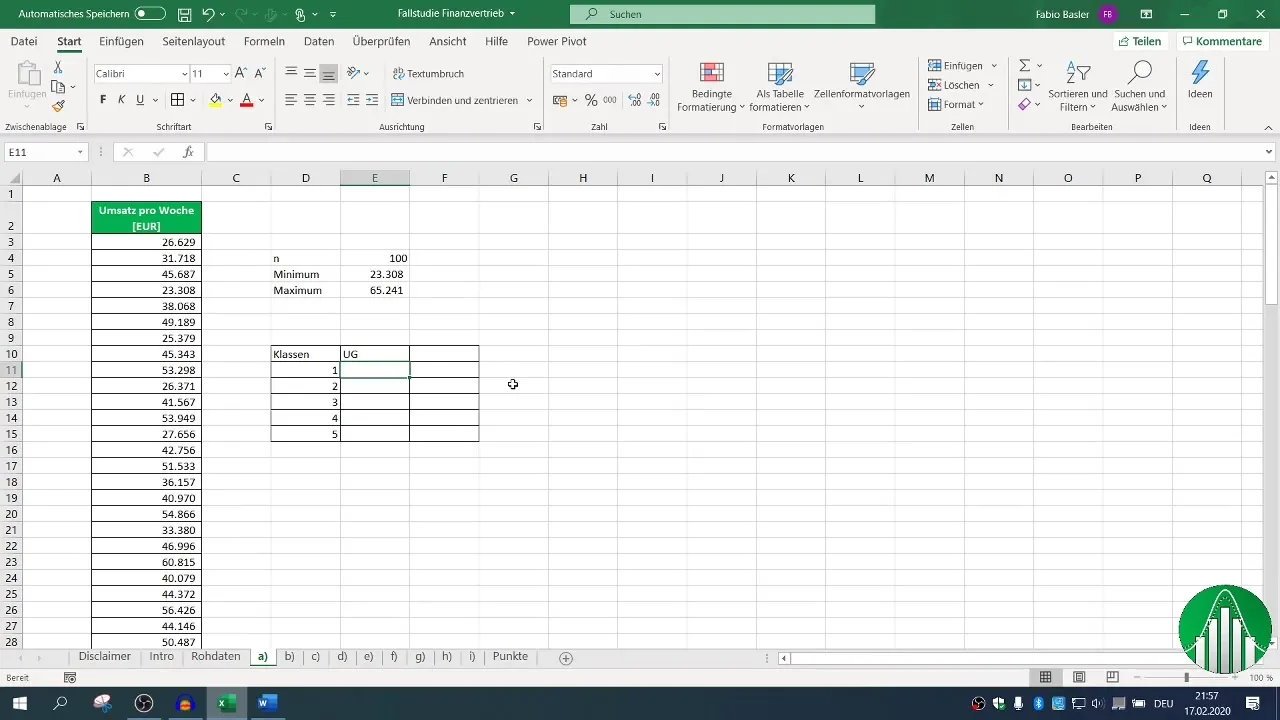Open Suchen und Auswählen dropdown
This screenshot has width=1280, height=720.
(1140, 87)
